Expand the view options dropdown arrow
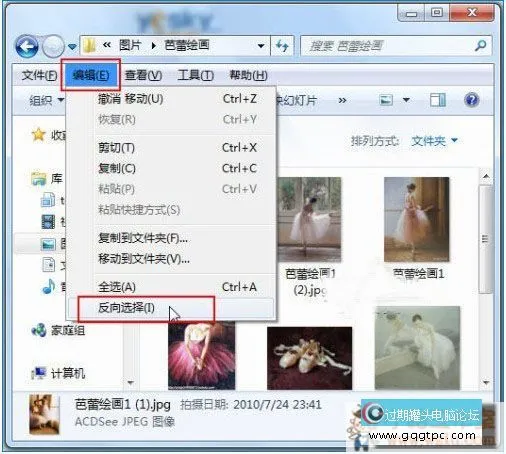The height and width of the screenshot is (454, 506). click(x=406, y=100)
